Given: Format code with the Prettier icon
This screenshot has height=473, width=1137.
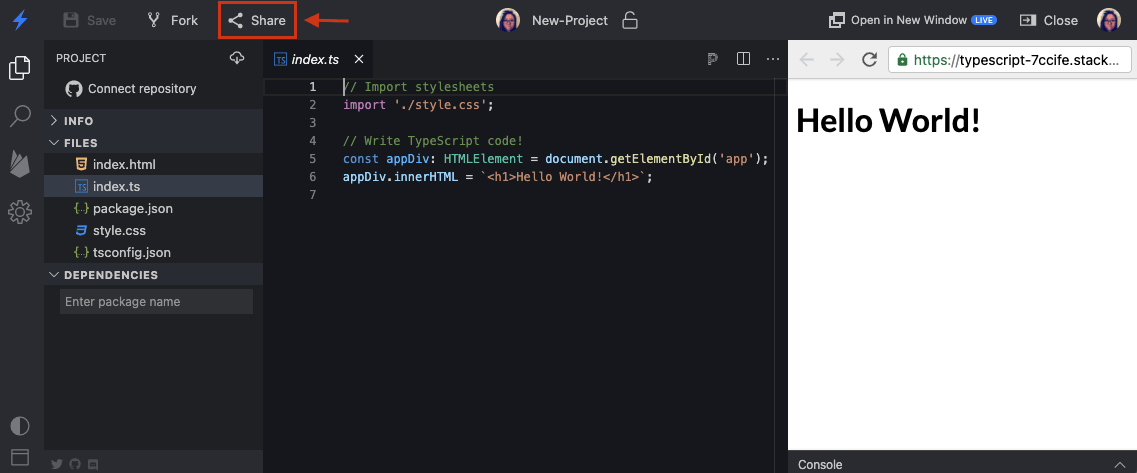Looking at the screenshot, I should click(x=712, y=59).
